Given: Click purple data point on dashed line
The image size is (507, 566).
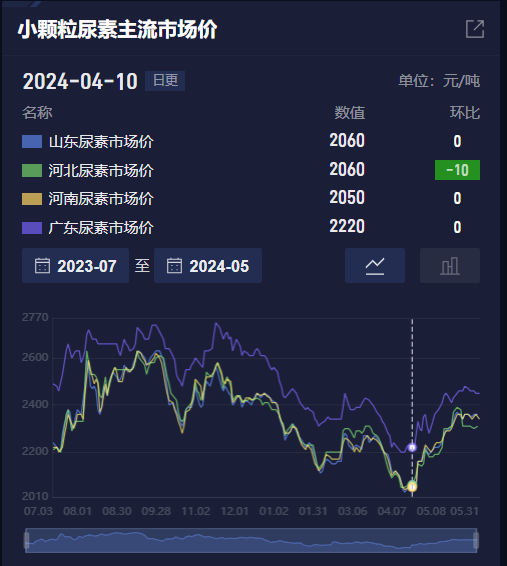Looking at the screenshot, I should pos(412,448).
